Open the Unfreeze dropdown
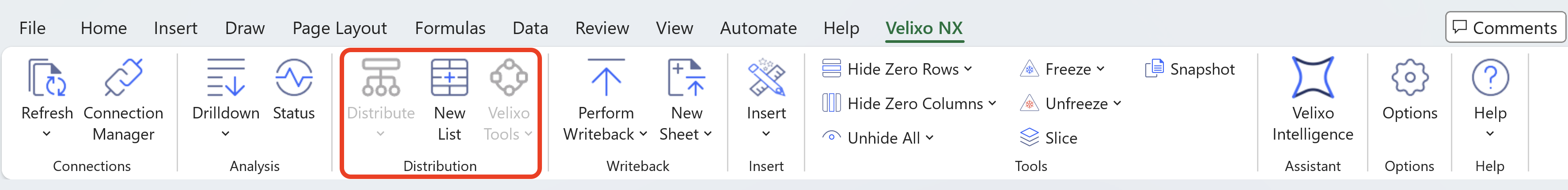 [x=1117, y=103]
